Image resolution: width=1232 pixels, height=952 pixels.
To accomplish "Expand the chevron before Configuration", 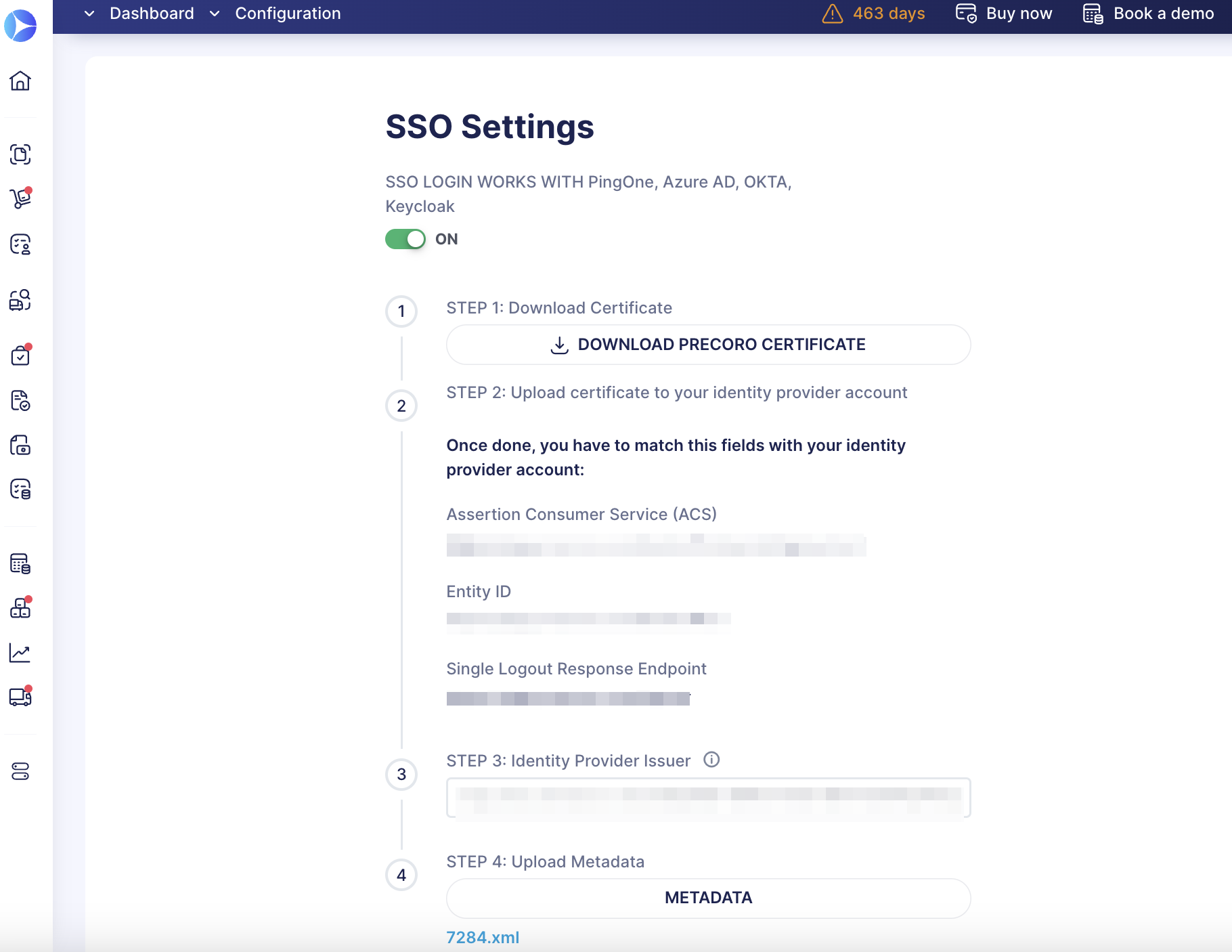I will [215, 14].
